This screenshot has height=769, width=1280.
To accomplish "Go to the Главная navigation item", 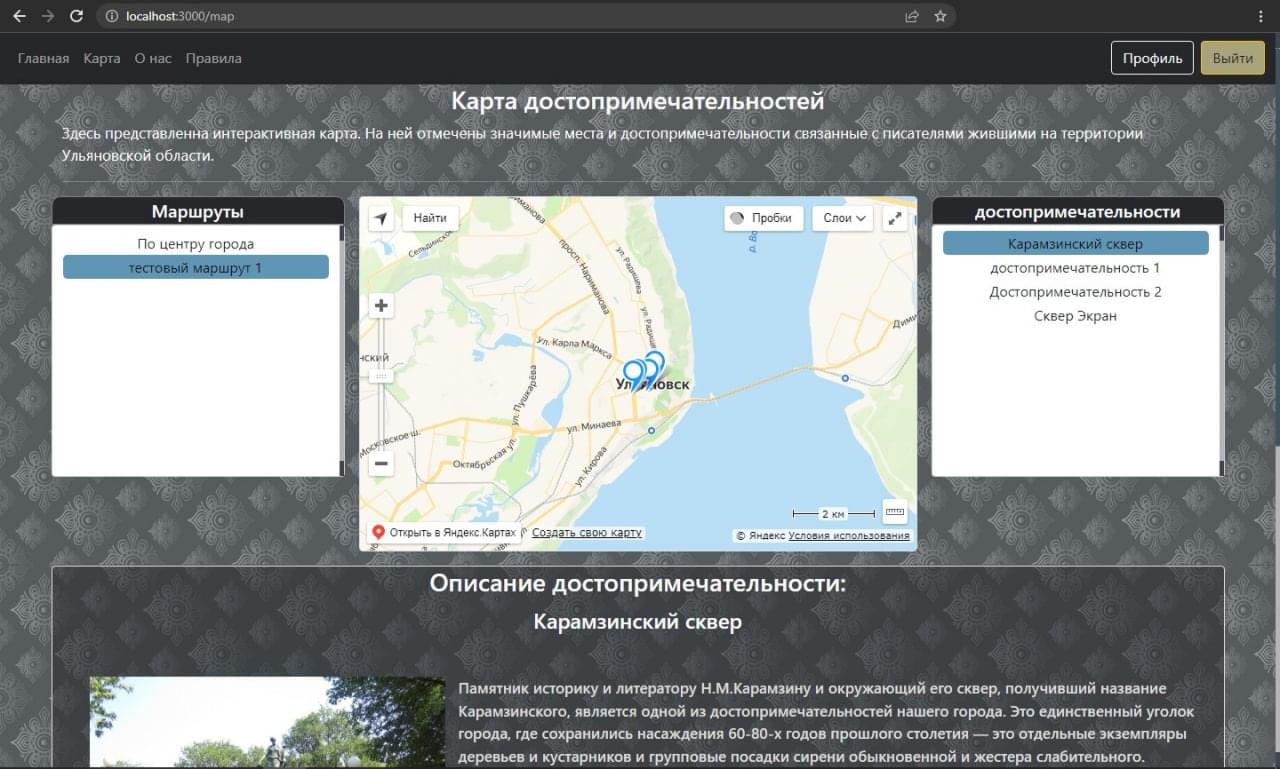I will tap(43, 58).
